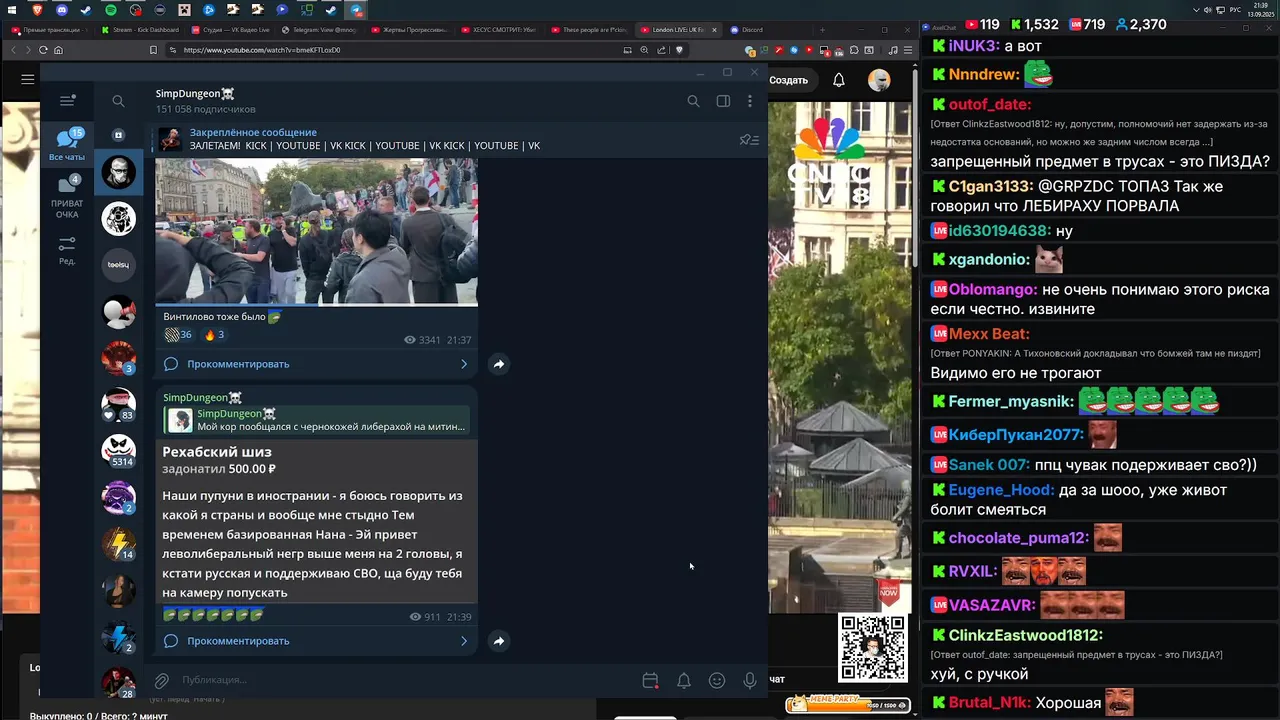Share the Винтилово тоже было post
This screenshot has height=720, width=1280.
[x=498, y=364]
